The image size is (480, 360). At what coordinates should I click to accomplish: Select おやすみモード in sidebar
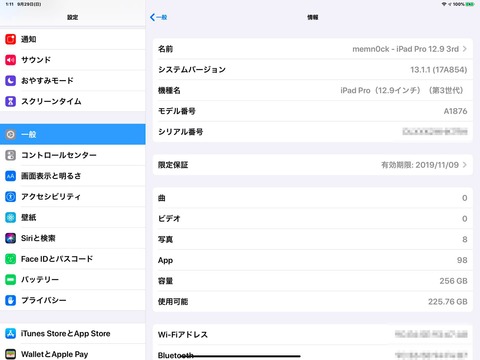[73, 80]
